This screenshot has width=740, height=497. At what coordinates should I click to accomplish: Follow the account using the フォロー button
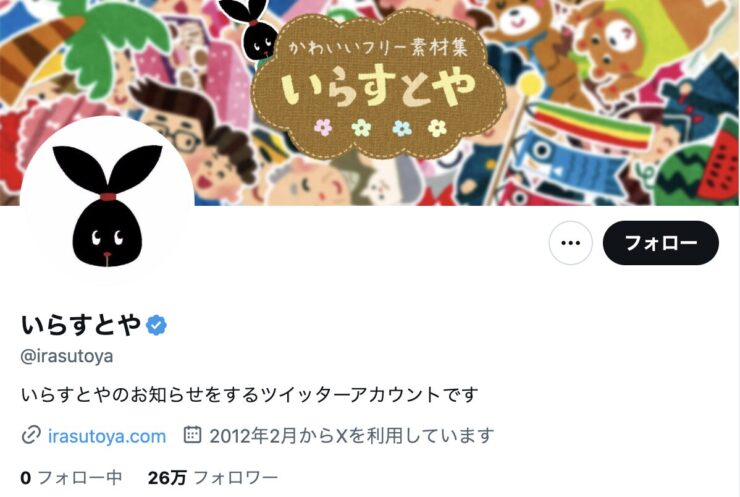click(x=660, y=243)
